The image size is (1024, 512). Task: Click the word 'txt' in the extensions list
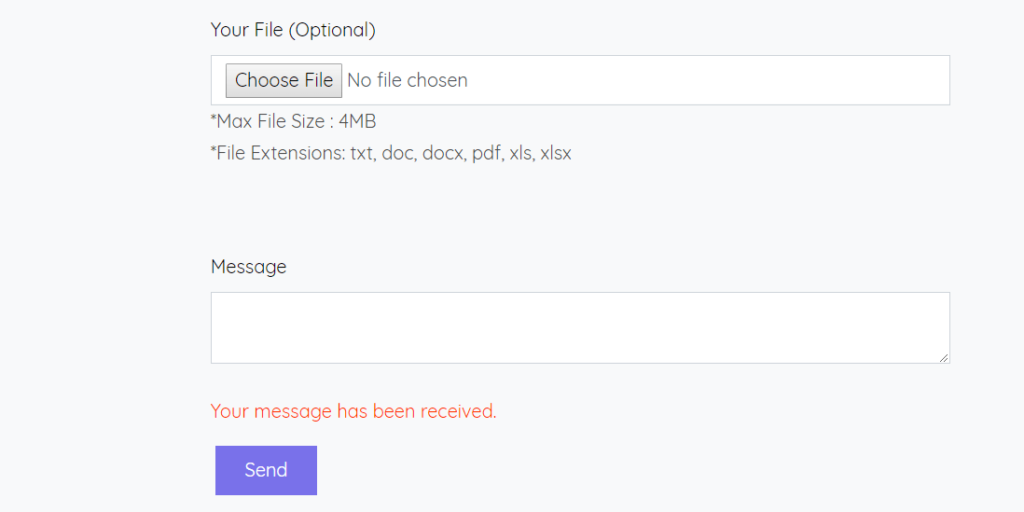point(362,153)
